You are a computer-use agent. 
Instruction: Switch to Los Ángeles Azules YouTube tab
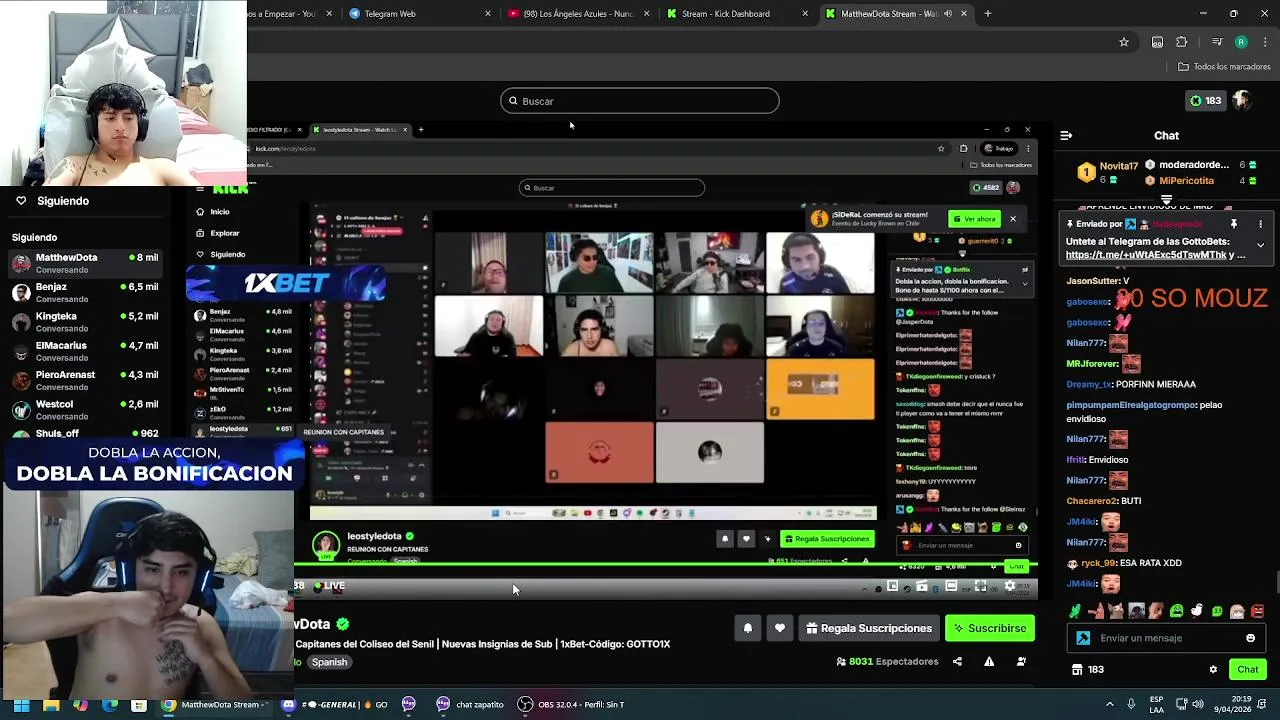pos(578,14)
